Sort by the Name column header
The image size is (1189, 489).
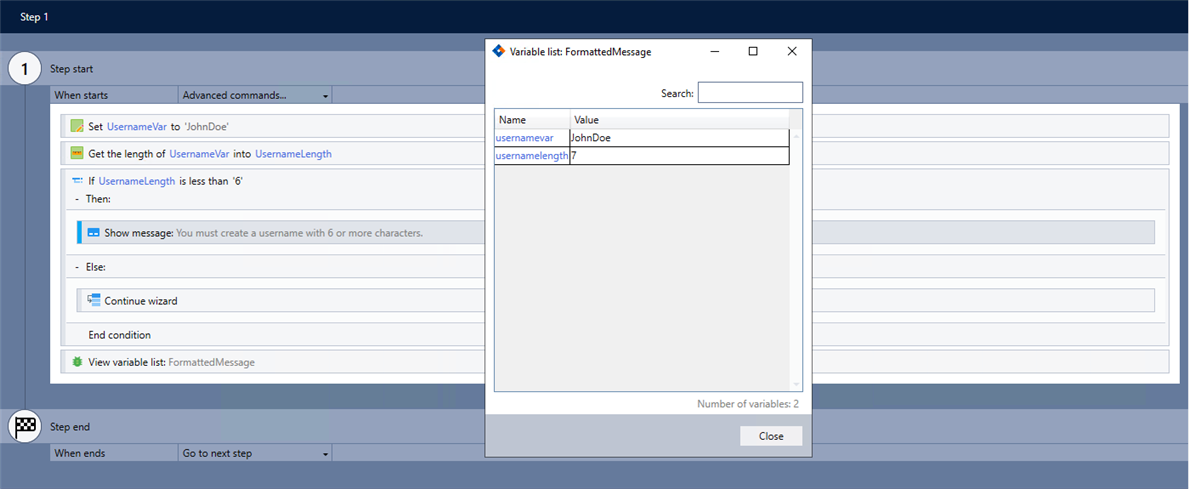point(532,120)
